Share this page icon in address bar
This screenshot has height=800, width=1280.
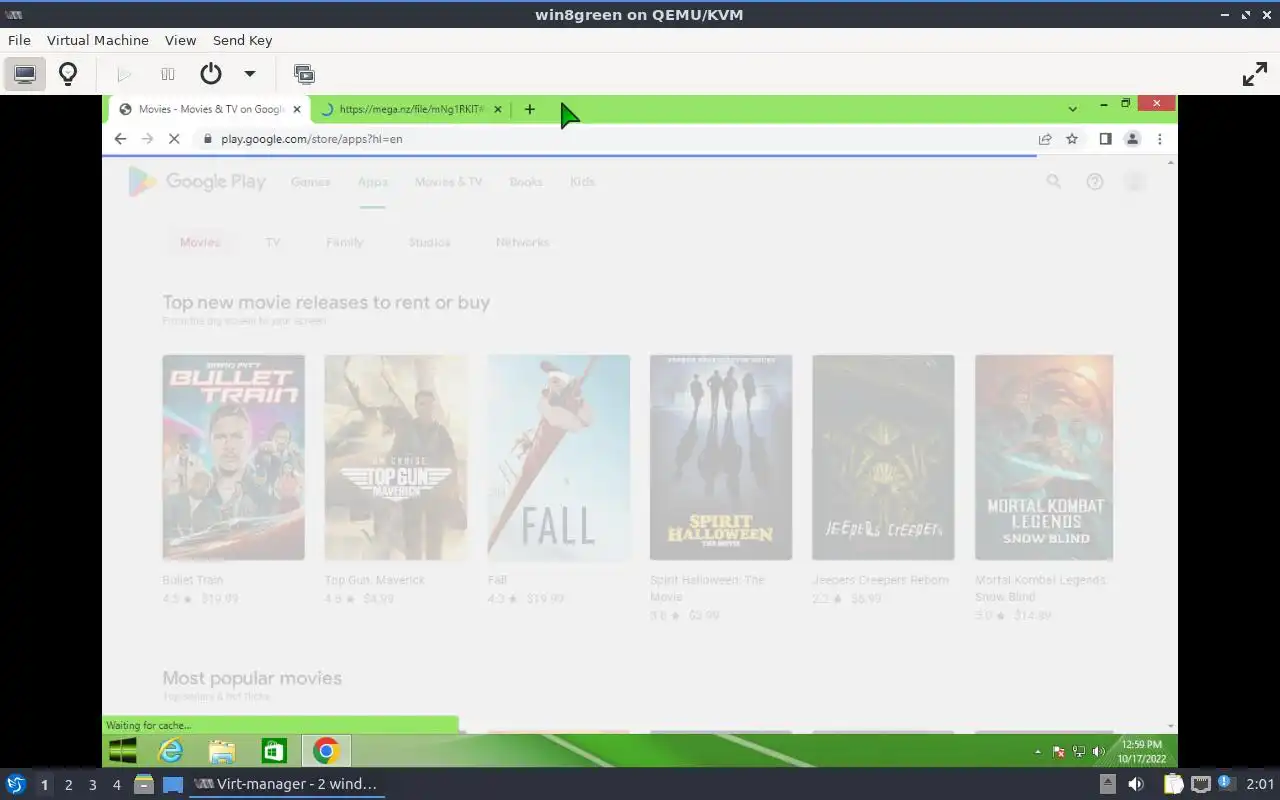tap(1045, 139)
